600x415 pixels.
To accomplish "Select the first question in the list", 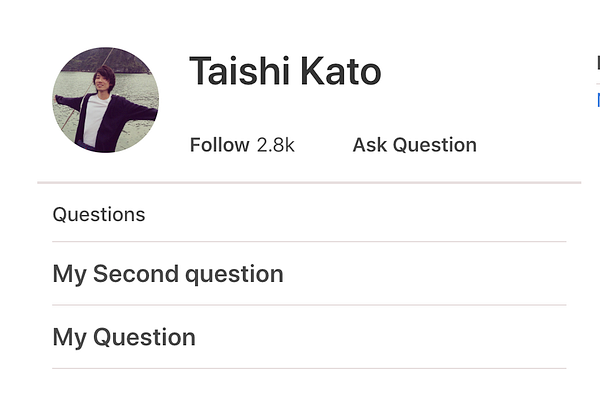I will [x=168, y=274].
